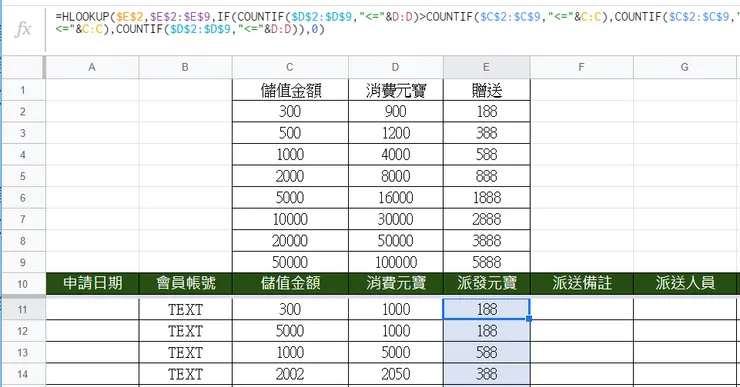The height and width of the screenshot is (387, 740).
Task: Click cell E4 containing 588
Action: pyautogui.click(x=487, y=154)
